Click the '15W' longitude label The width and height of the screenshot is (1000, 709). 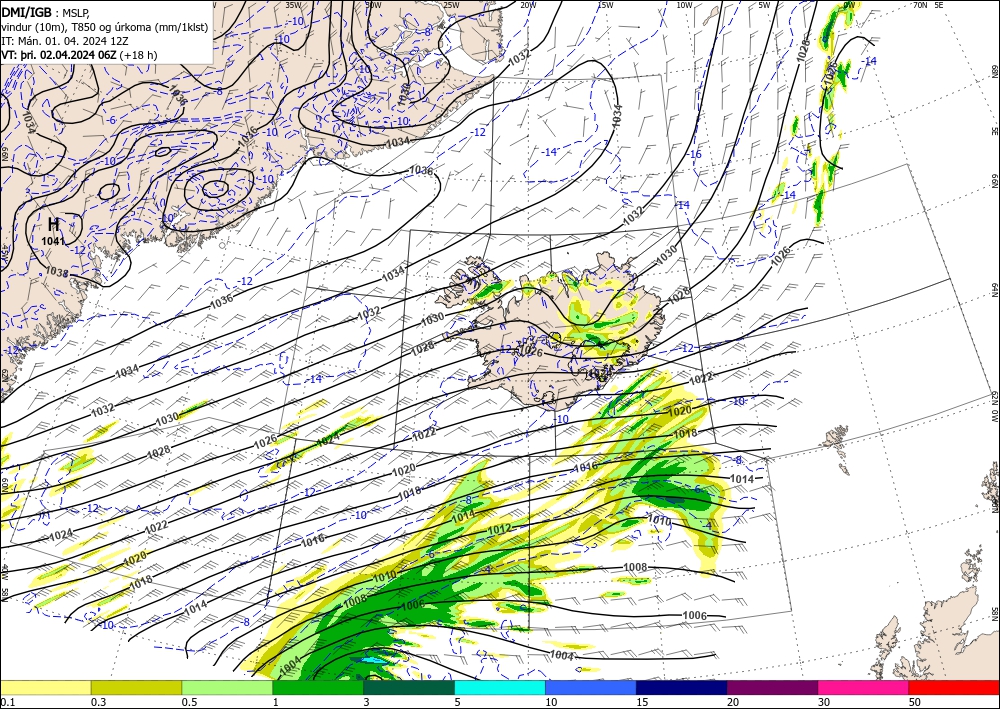605,5
